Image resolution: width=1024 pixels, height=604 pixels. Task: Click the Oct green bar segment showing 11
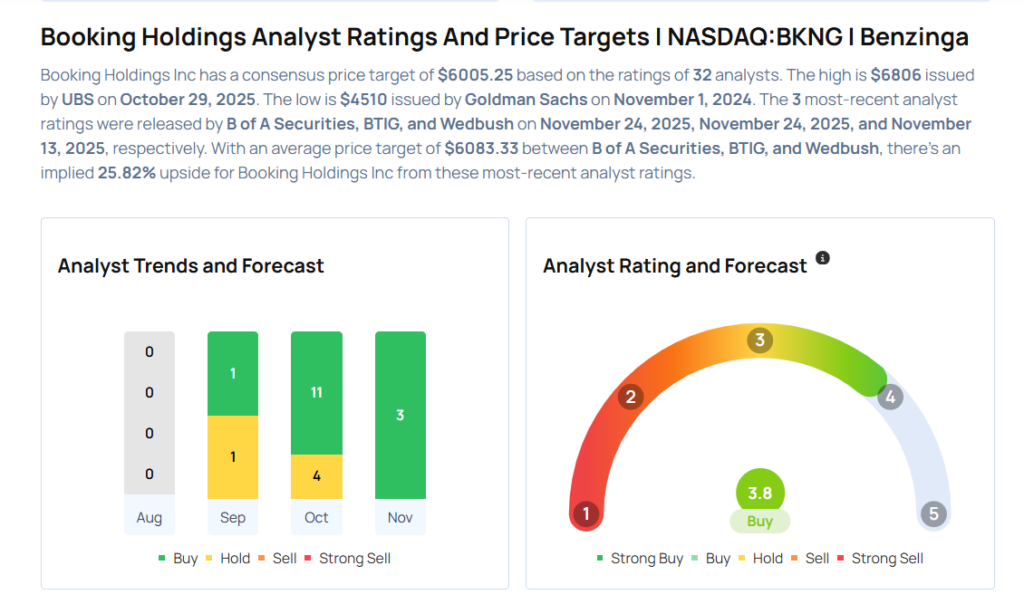pyautogui.click(x=316, y=392)
